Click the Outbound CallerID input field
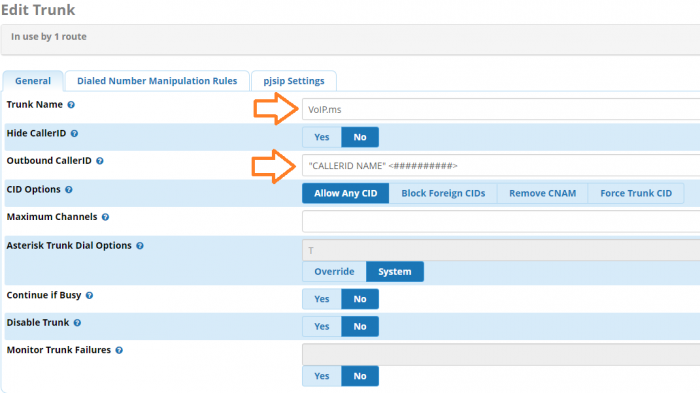 point(501,166)
